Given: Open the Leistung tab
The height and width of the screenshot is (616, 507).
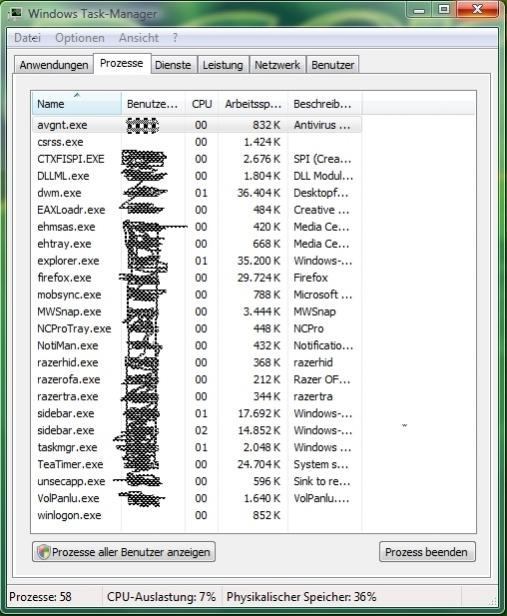Looking at the screenshot, I should click(x=223, y=65).
